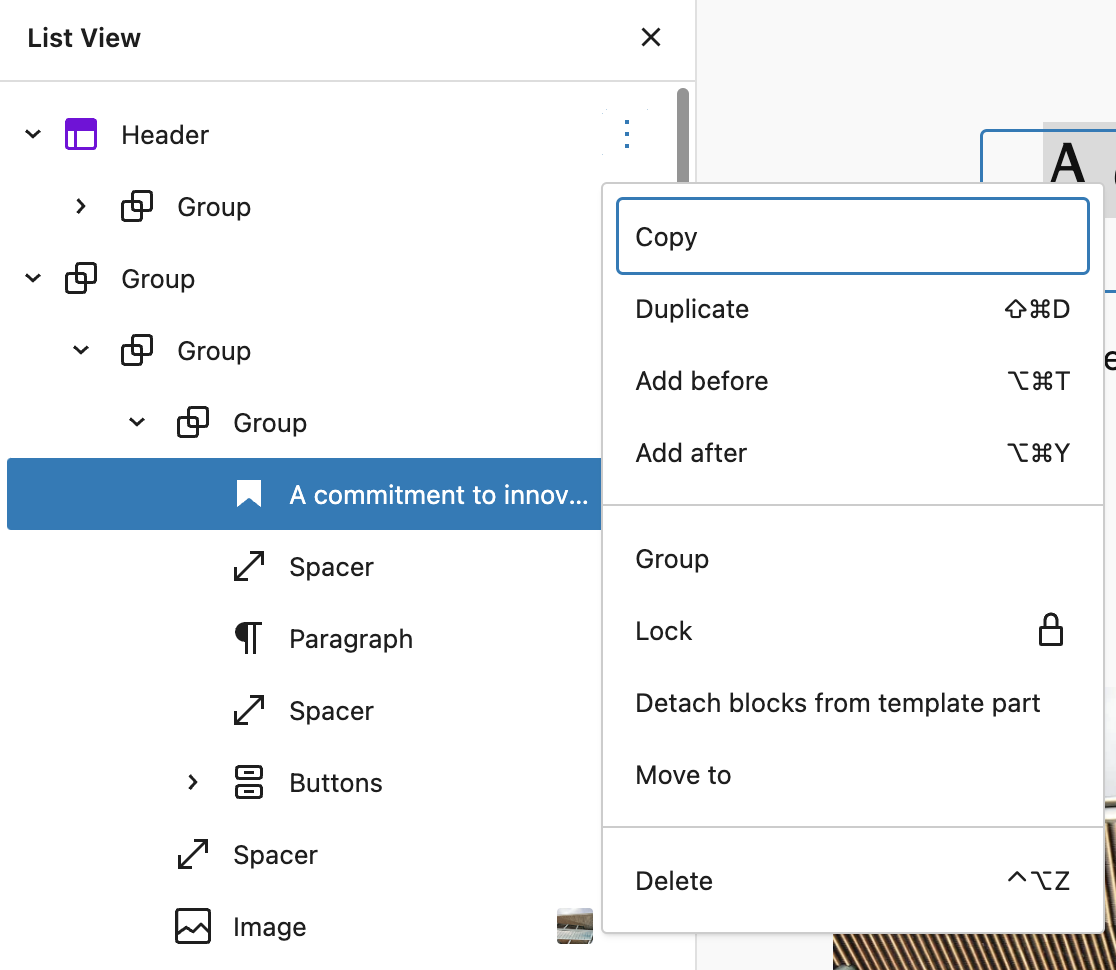Click the Buttons block icon

point(247,782)
